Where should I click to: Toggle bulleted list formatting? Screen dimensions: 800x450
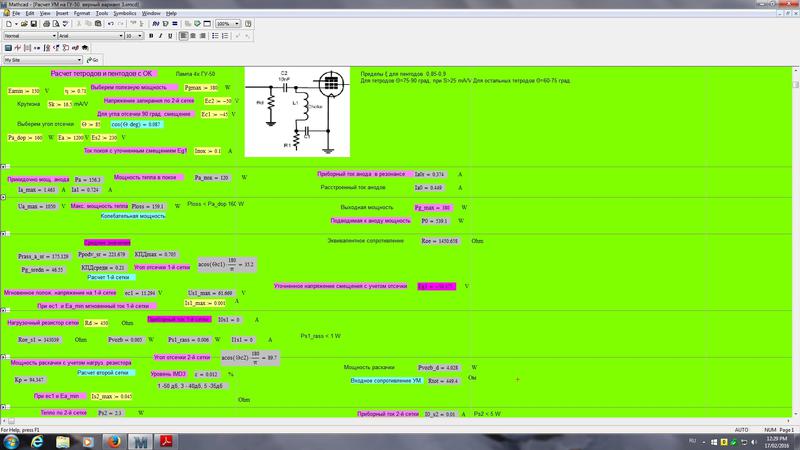215,36
